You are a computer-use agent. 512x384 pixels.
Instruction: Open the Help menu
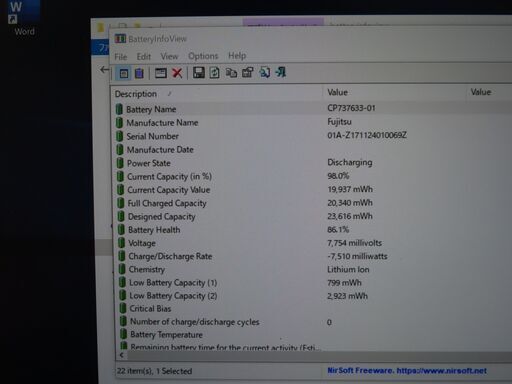click(x=237, y=56)
